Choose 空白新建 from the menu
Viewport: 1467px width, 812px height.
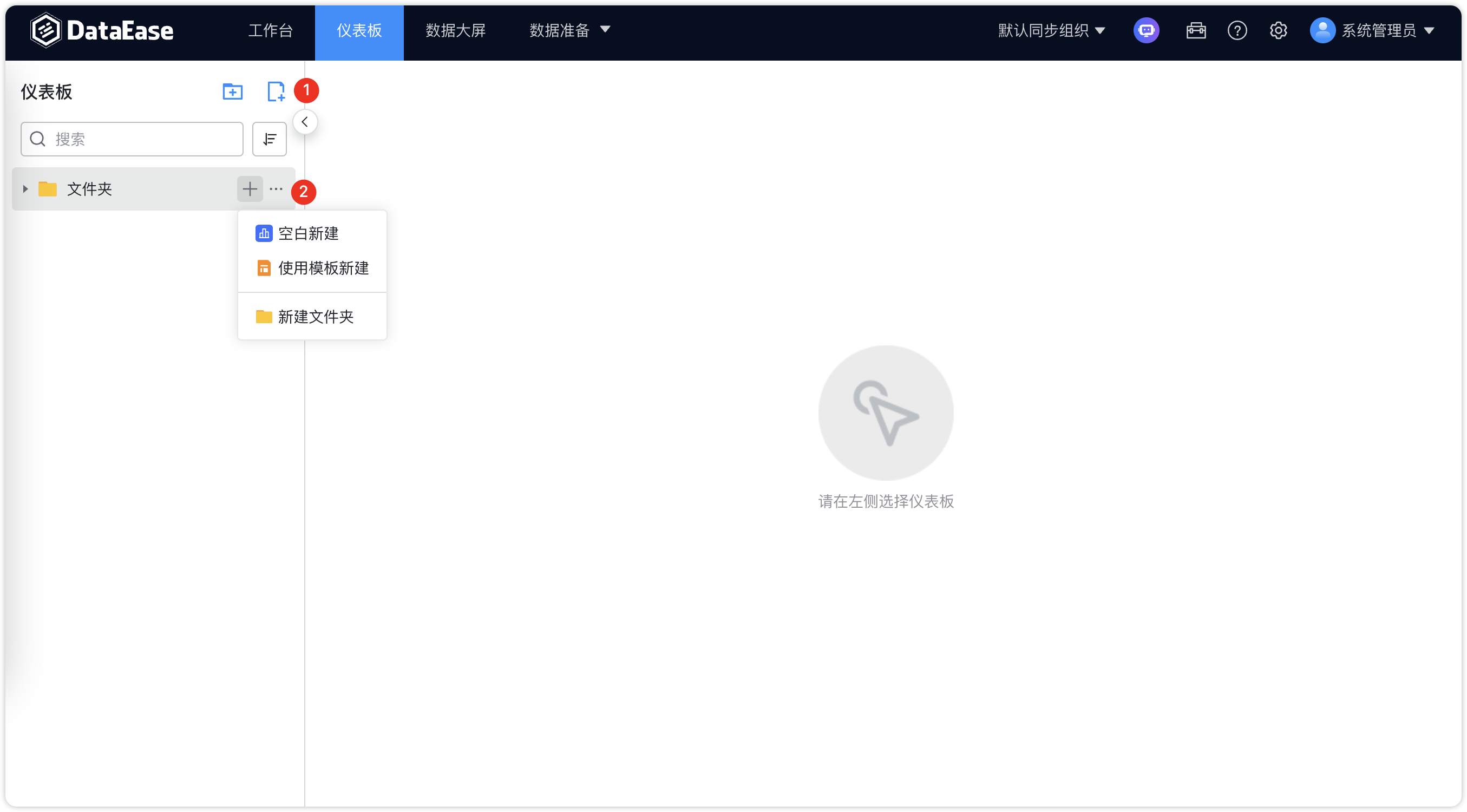coord(312,233)
